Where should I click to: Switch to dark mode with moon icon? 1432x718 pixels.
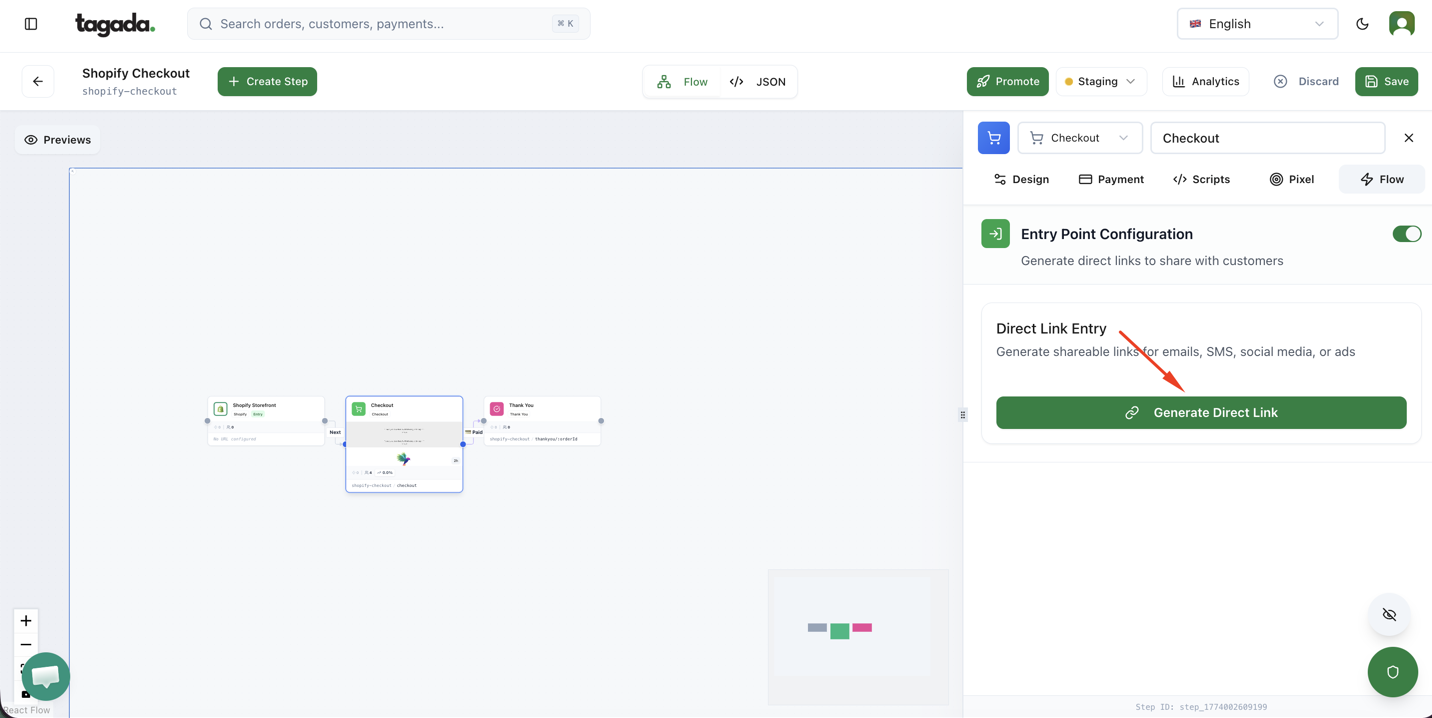point(1362,24)
